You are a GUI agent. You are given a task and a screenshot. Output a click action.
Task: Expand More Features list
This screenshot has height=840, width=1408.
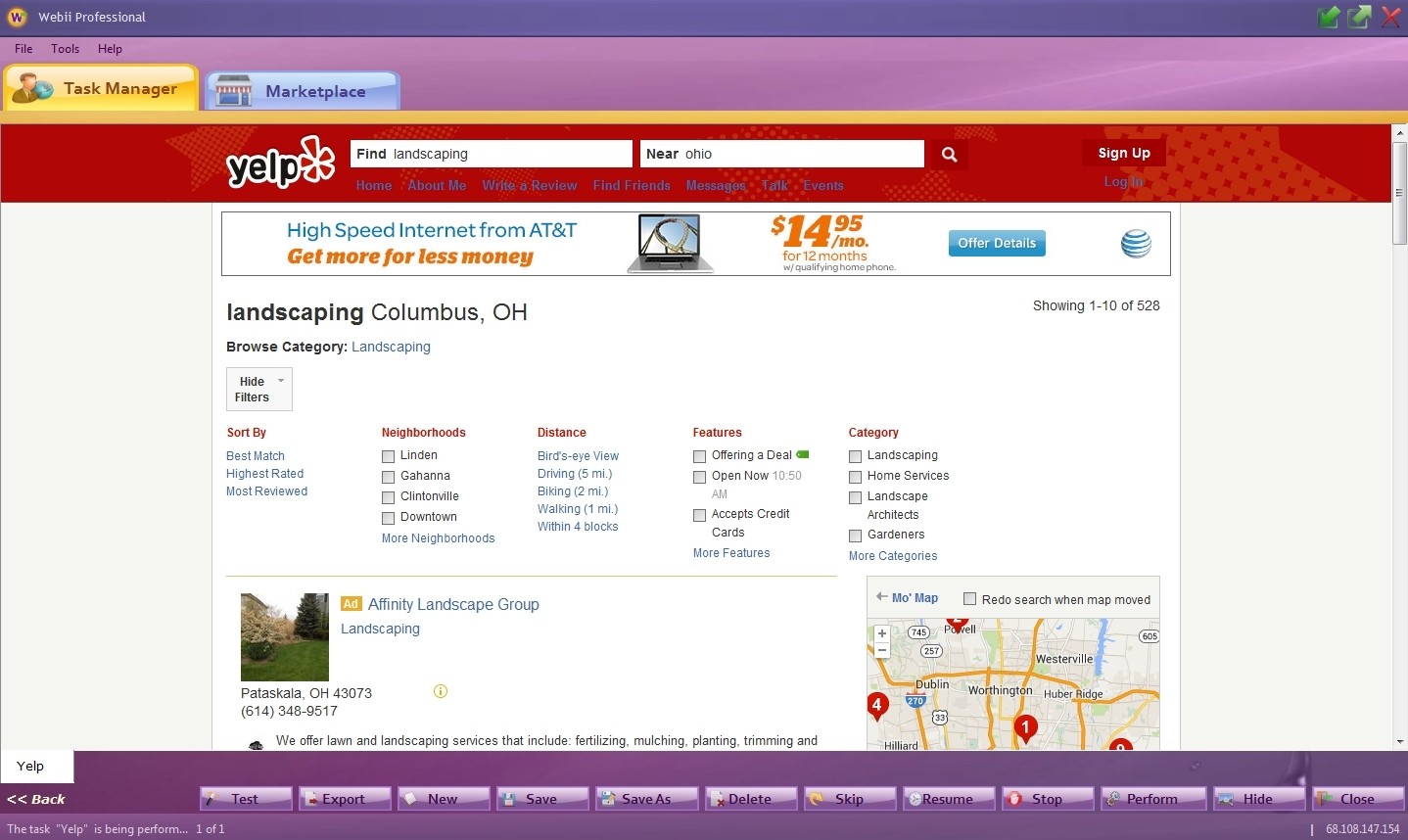[731, 553]
